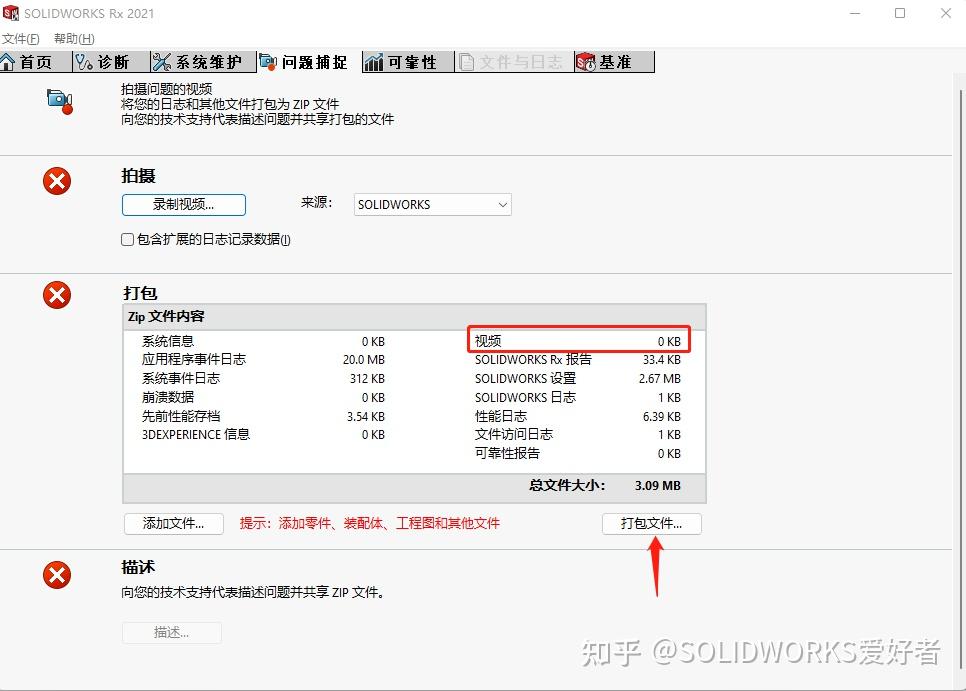Click the 打包文件... button

pos(651,523)
